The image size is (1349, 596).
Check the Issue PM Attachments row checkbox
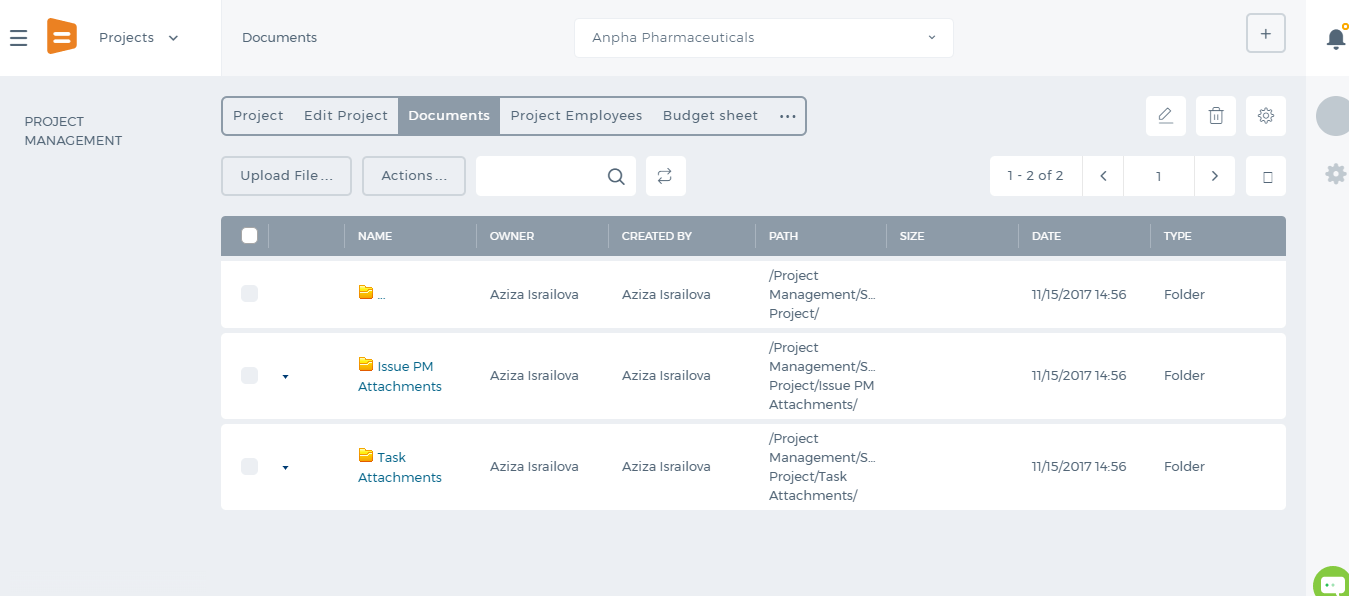click(250, 376)
